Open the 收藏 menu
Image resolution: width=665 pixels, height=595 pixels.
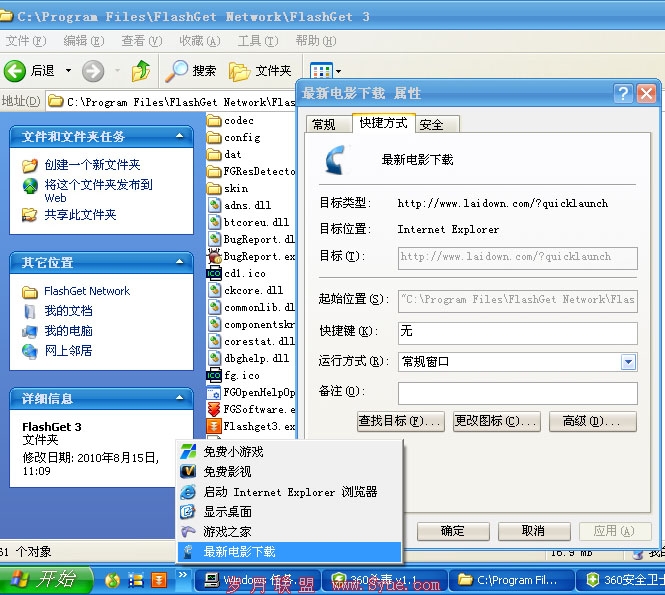(199, 41)
